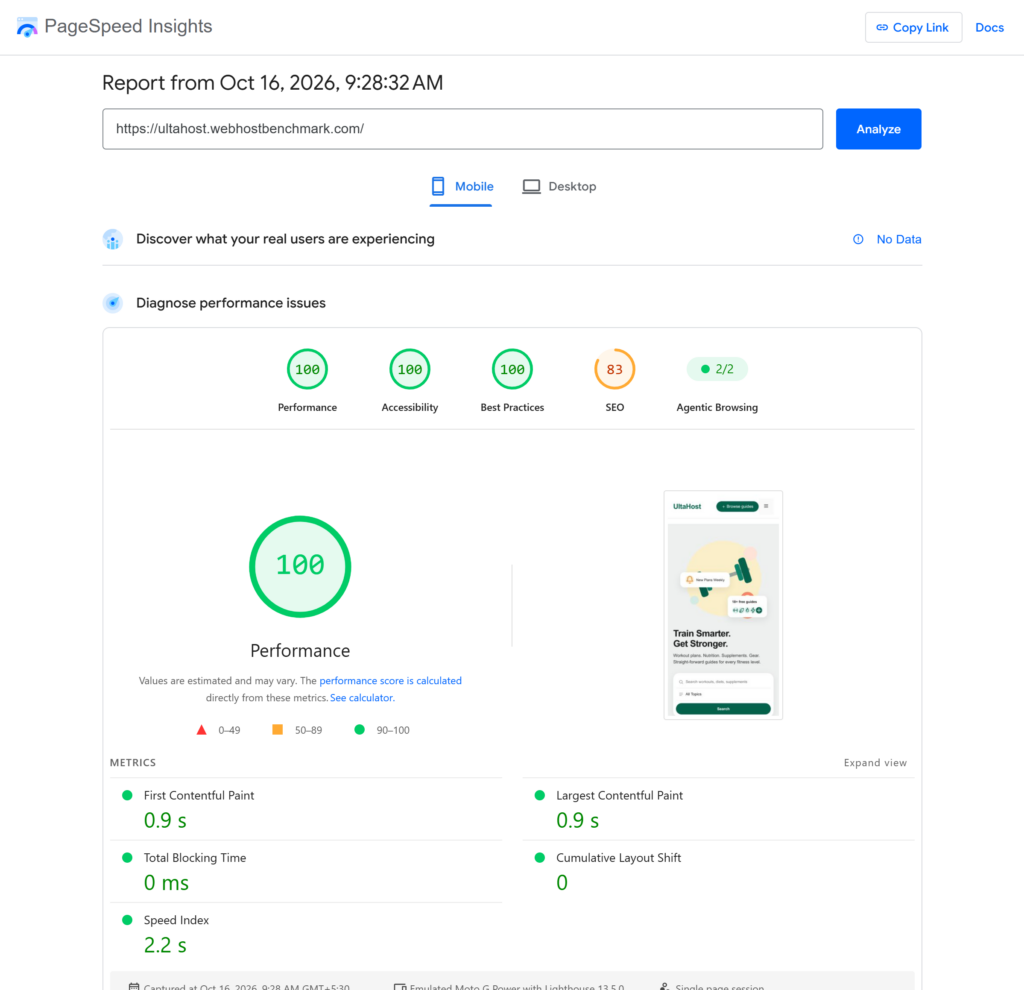Click the green dot beside Cumulative Layout Shift

539,857
